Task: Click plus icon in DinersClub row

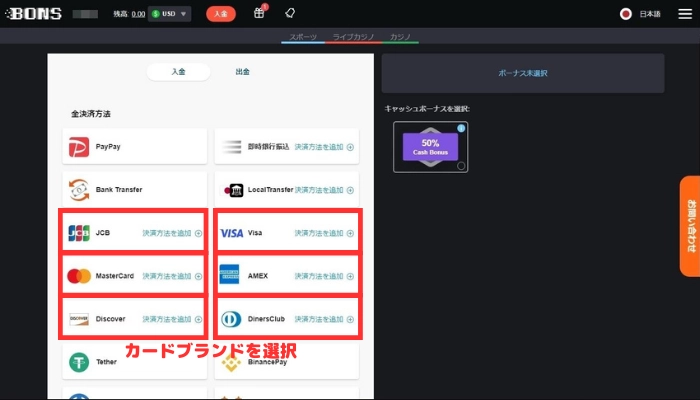Action: [350, 320]
